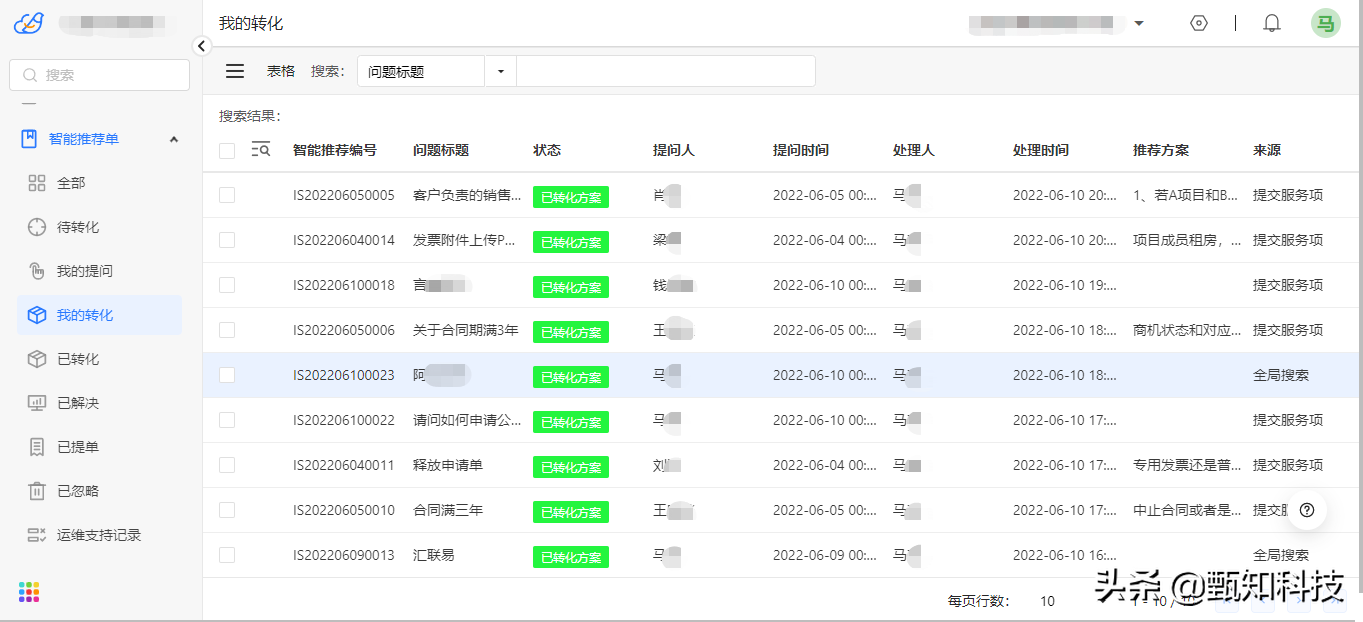Click the title 合同满三年
The width and height of the screenshot is (1363, 622).
point(448,510)
